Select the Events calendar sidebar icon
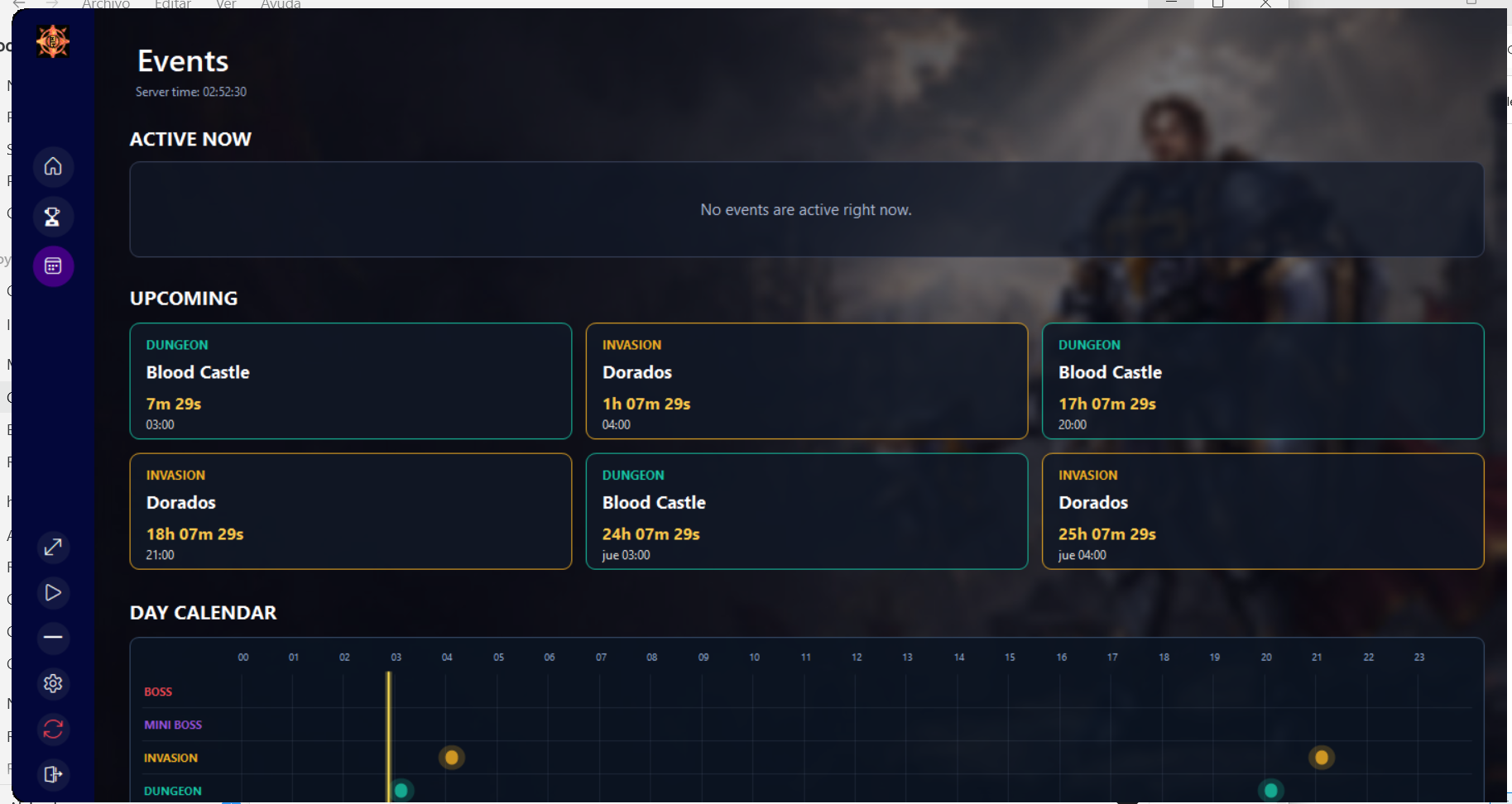 [x=53, y=266]
